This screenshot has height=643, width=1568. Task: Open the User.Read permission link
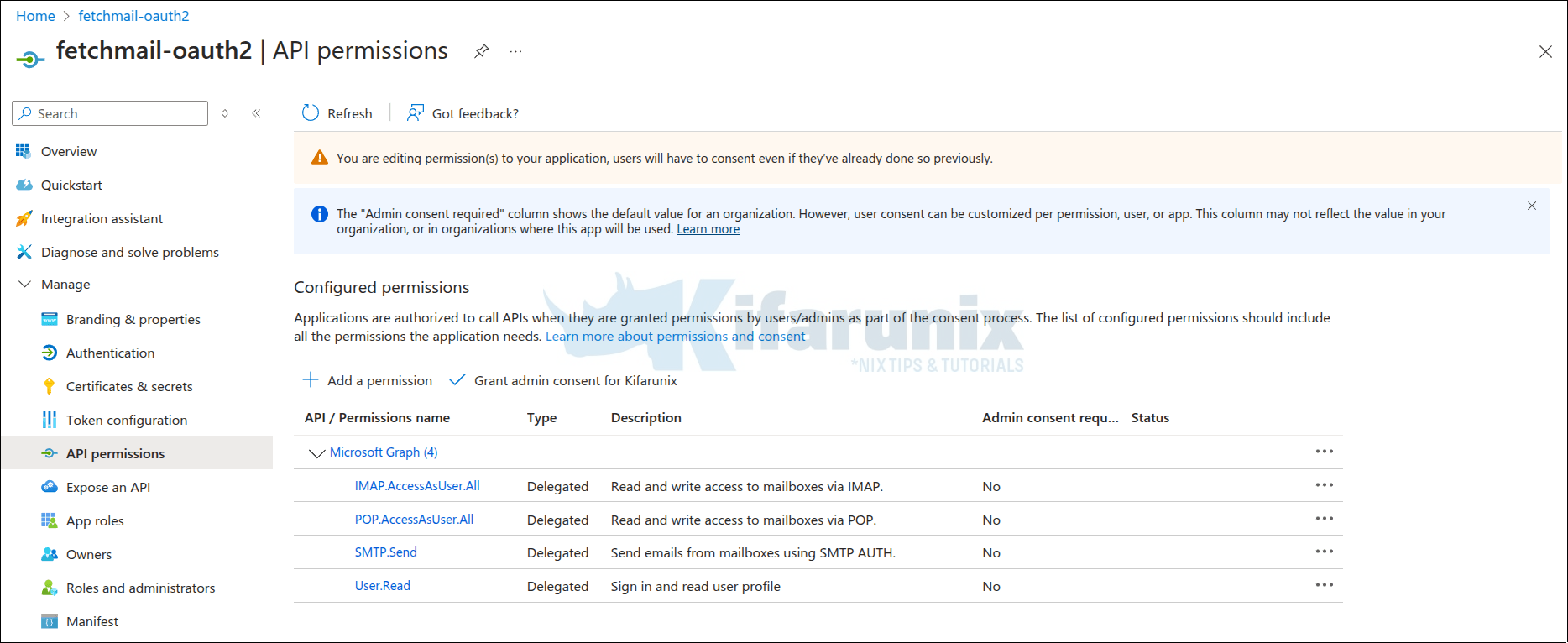(382, 586)
